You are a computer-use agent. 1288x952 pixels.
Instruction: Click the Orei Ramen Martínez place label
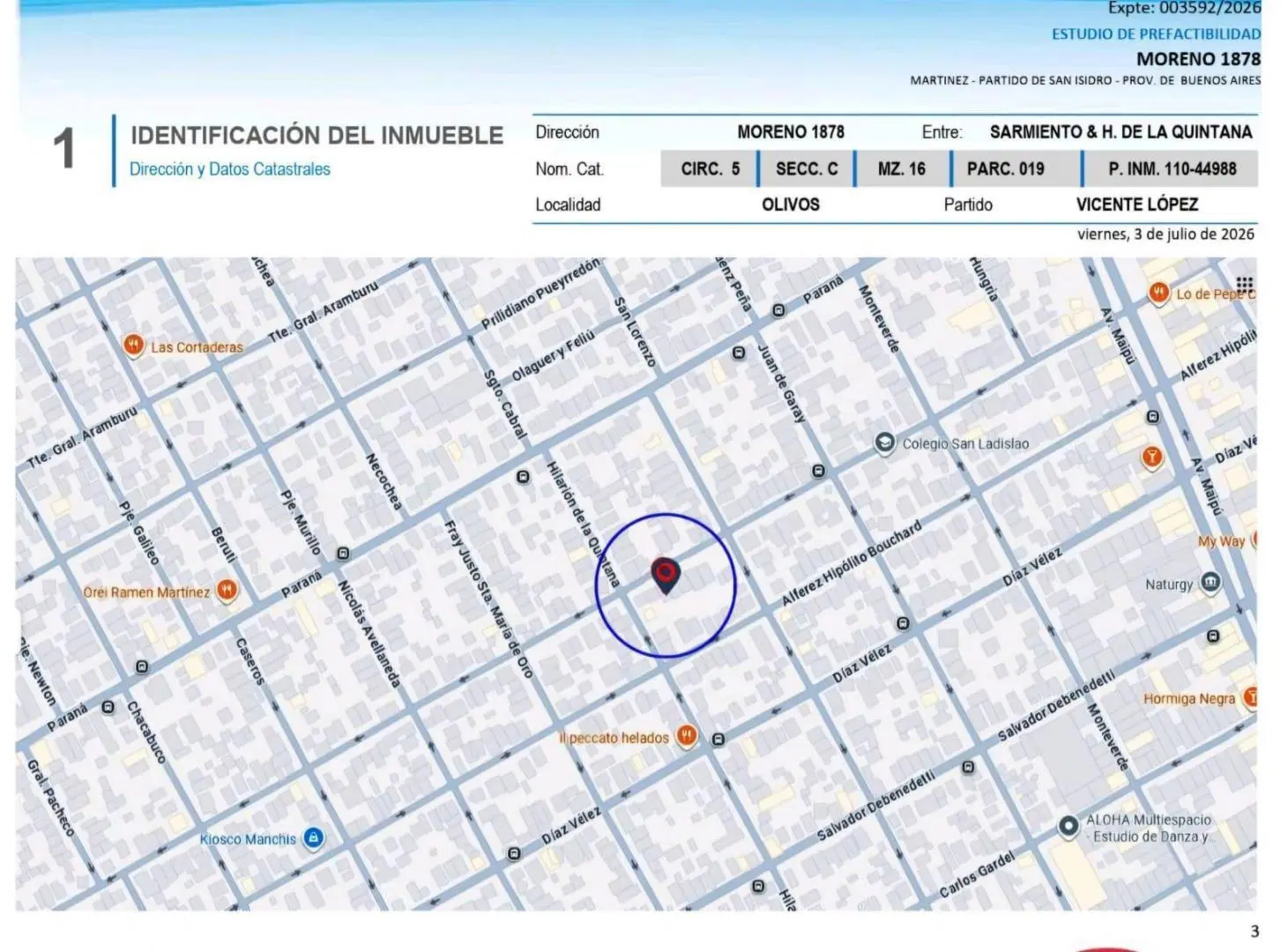tap(146, 592)
